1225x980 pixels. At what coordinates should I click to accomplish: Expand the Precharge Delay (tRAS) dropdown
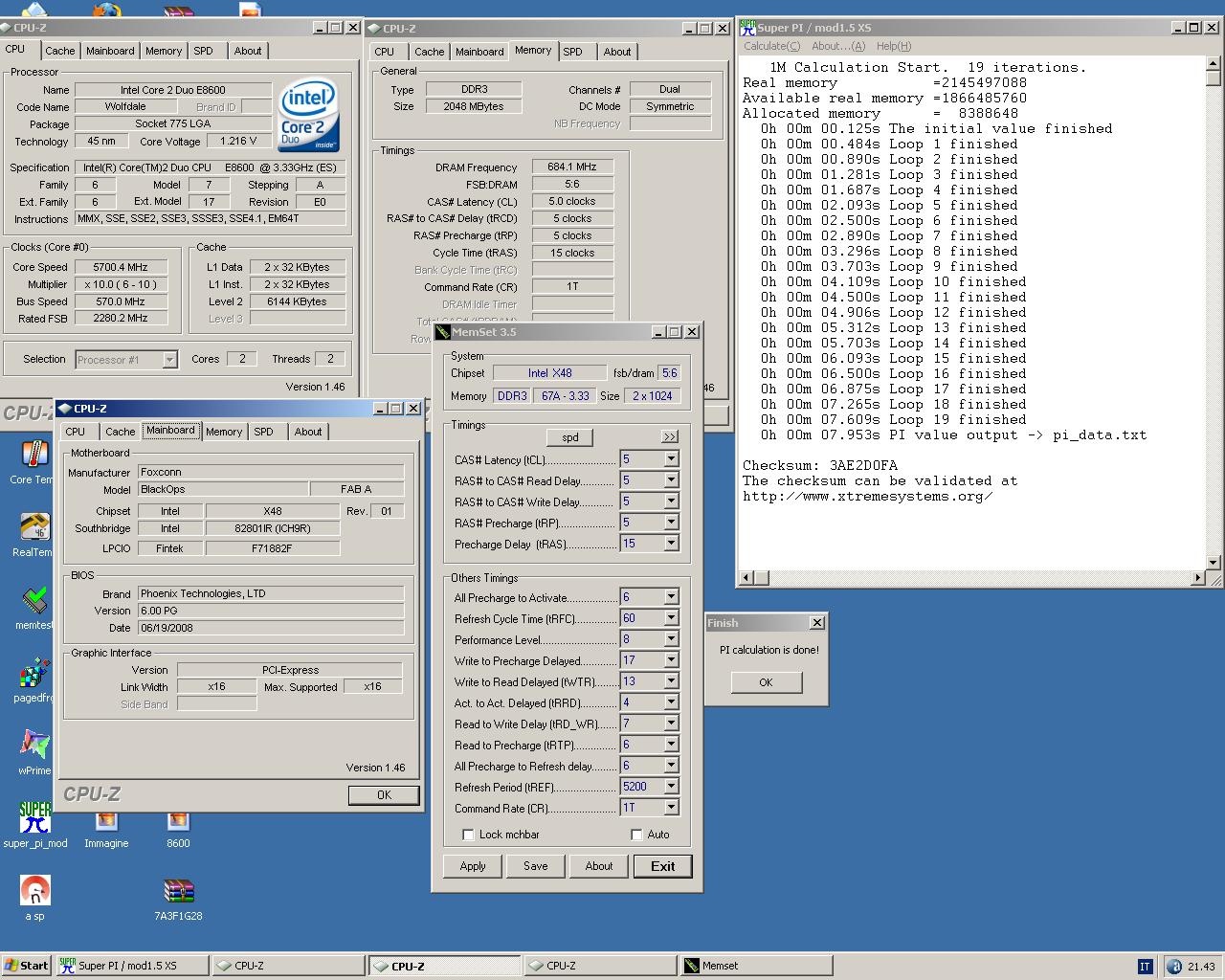tap(671, 544)
